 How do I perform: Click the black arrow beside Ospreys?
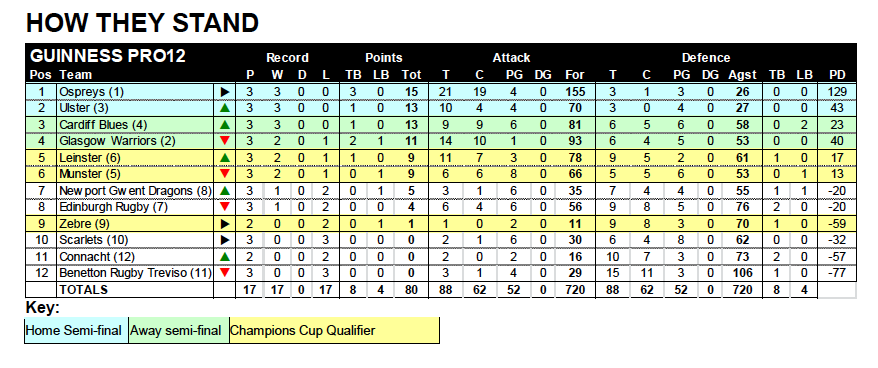pyautogui.click(x=225, y=91)
